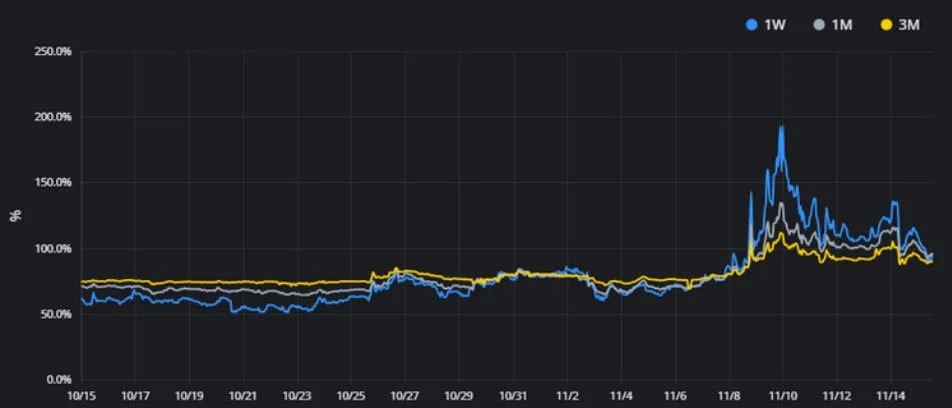
Task: Click the 10/27 date label
Action: [x=406, y=395]
